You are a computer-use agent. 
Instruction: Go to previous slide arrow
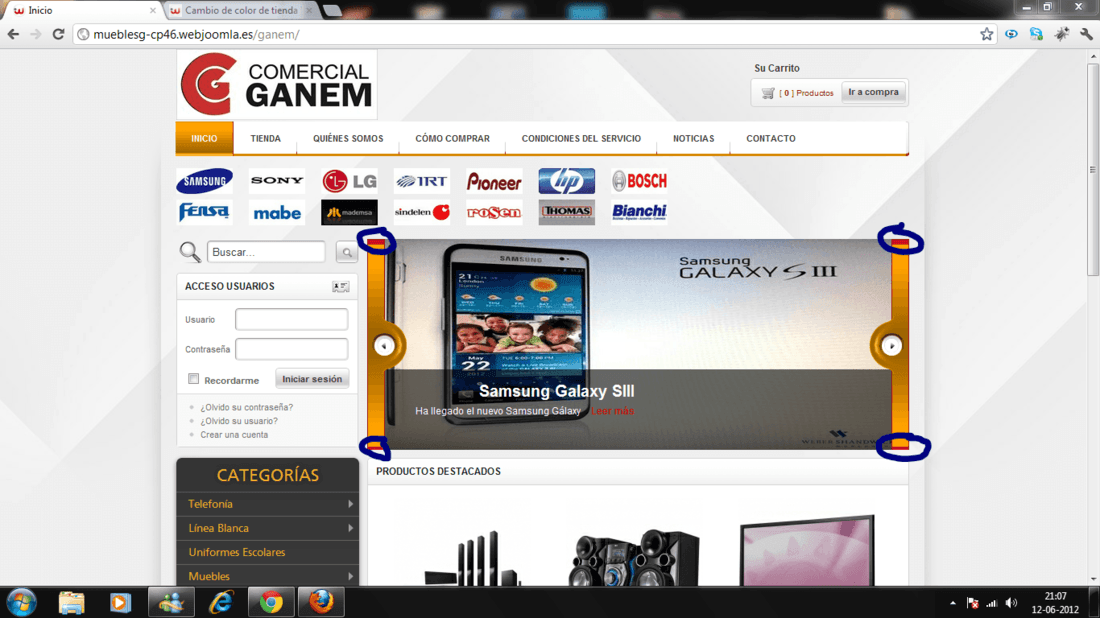[x=384, y=345]
